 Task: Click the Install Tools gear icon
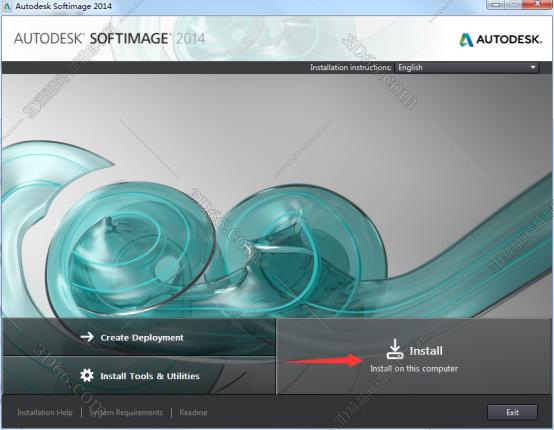pos(87,375)
